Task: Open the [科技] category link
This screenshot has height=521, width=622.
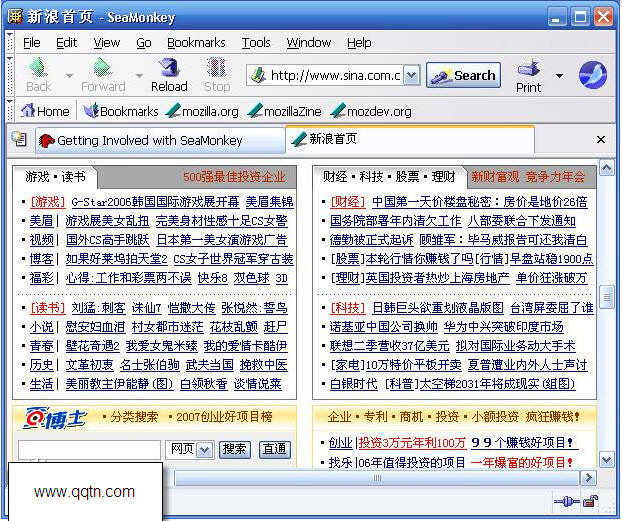Action: point(347,308)
